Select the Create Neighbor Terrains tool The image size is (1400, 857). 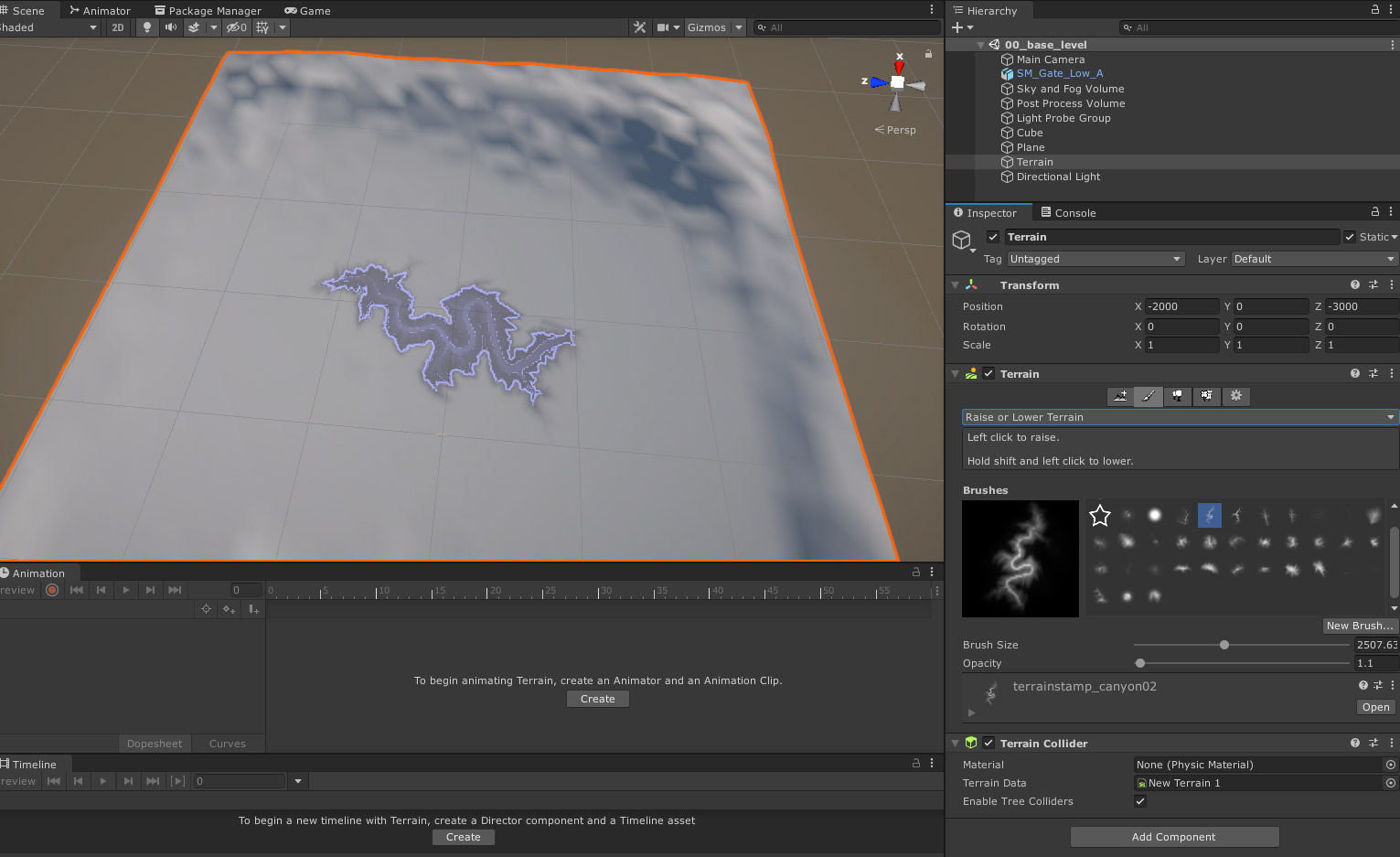[x=1119, y=396]
